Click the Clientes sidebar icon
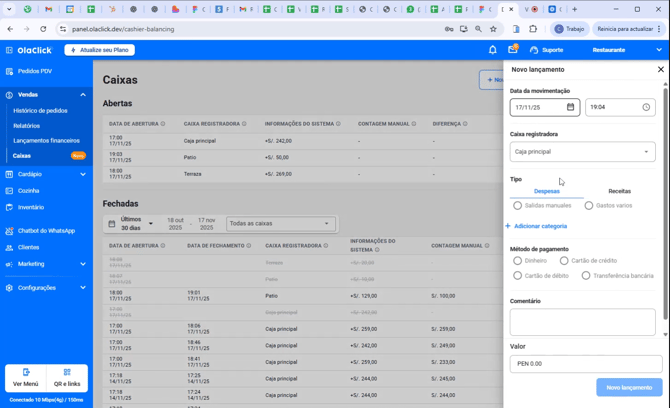Screen dimensions: 670x408 (9, 247)
